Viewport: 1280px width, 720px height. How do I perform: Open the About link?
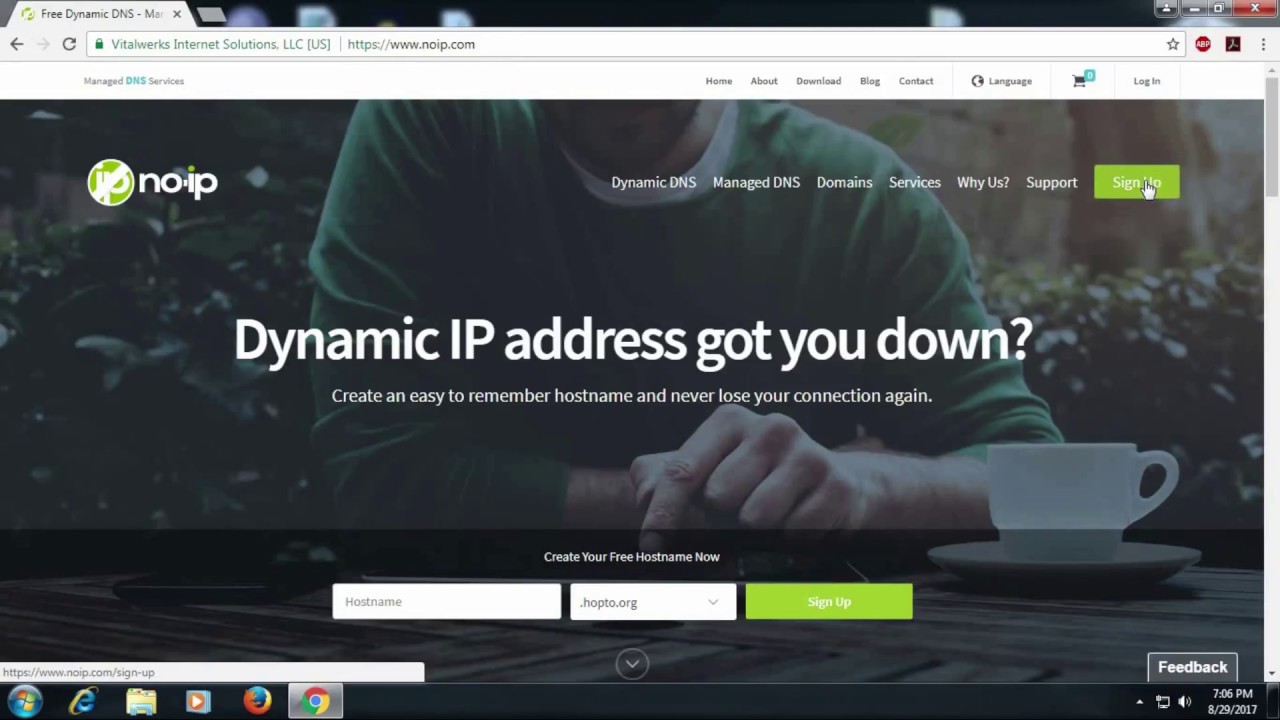764,81
